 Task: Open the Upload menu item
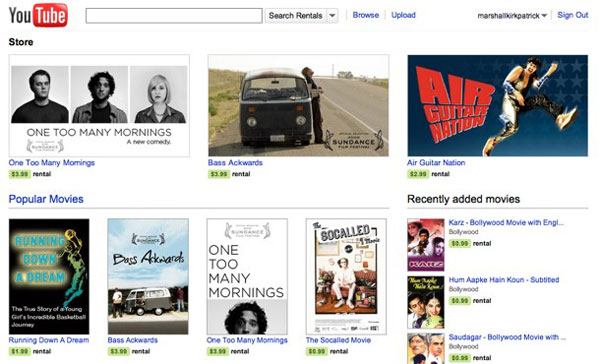[x=403, y=15]
